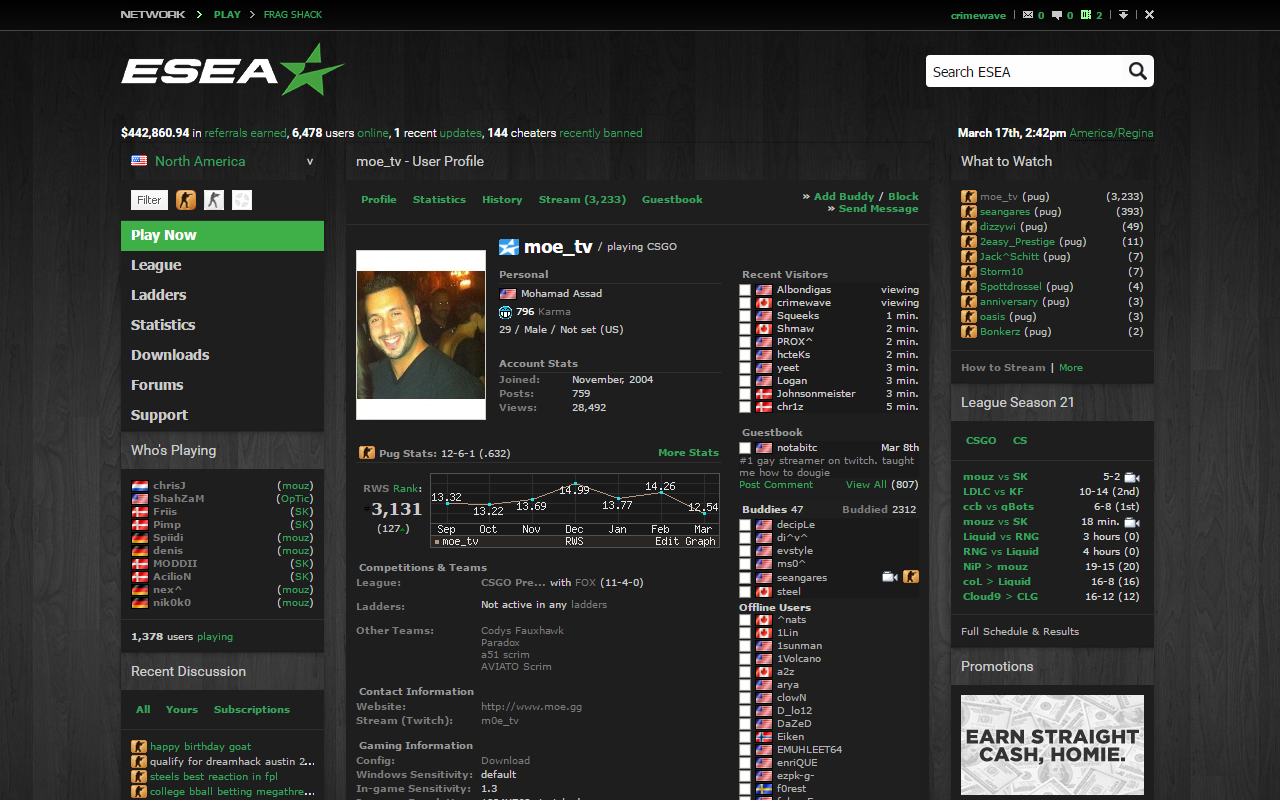1280x800 pixels.
Task: Click the Filter button
Action: tap(149, 200)
